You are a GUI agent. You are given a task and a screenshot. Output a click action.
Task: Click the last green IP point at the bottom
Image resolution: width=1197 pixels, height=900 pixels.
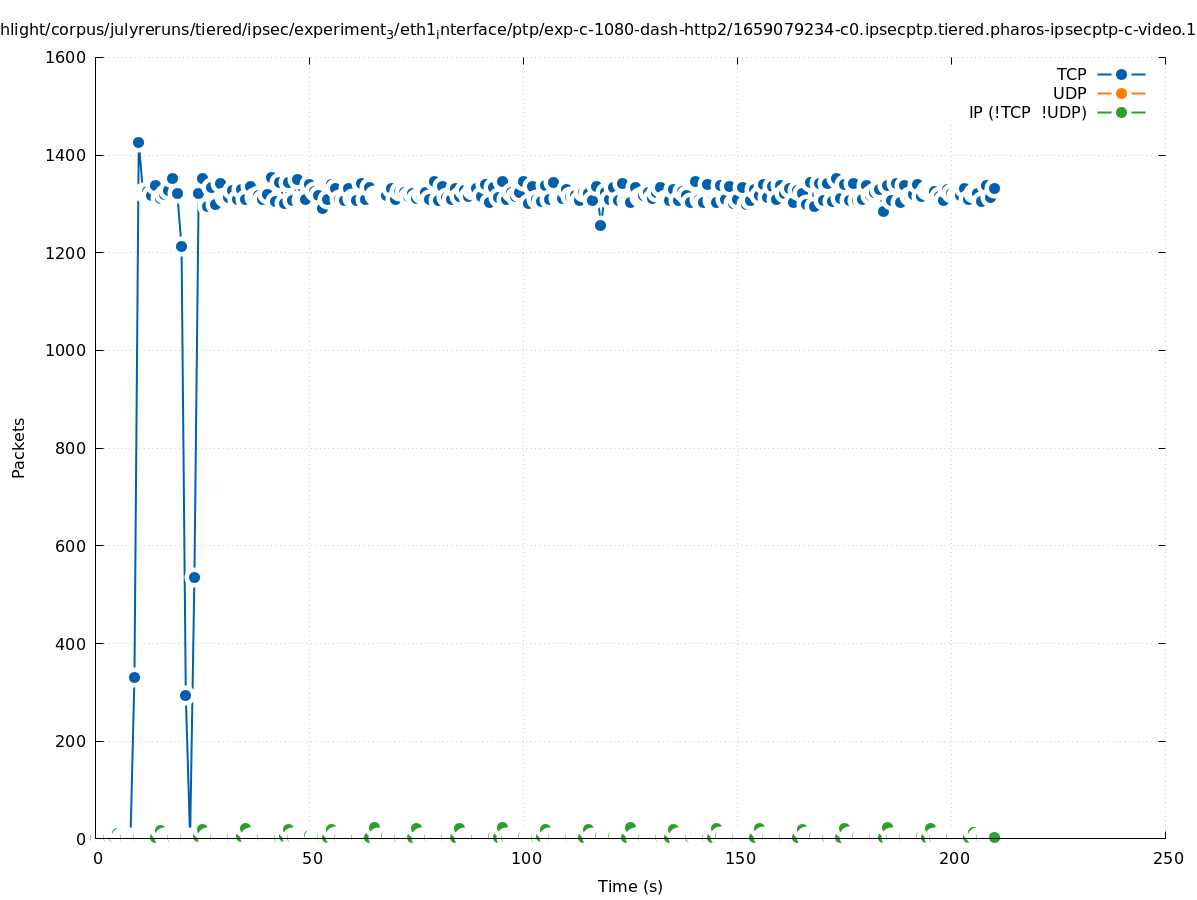click(x=994, y=837)
